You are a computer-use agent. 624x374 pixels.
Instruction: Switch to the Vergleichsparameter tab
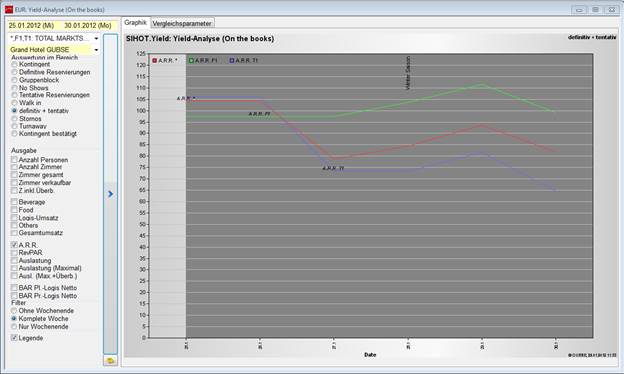pyautogui.click(x=182, y=23)
